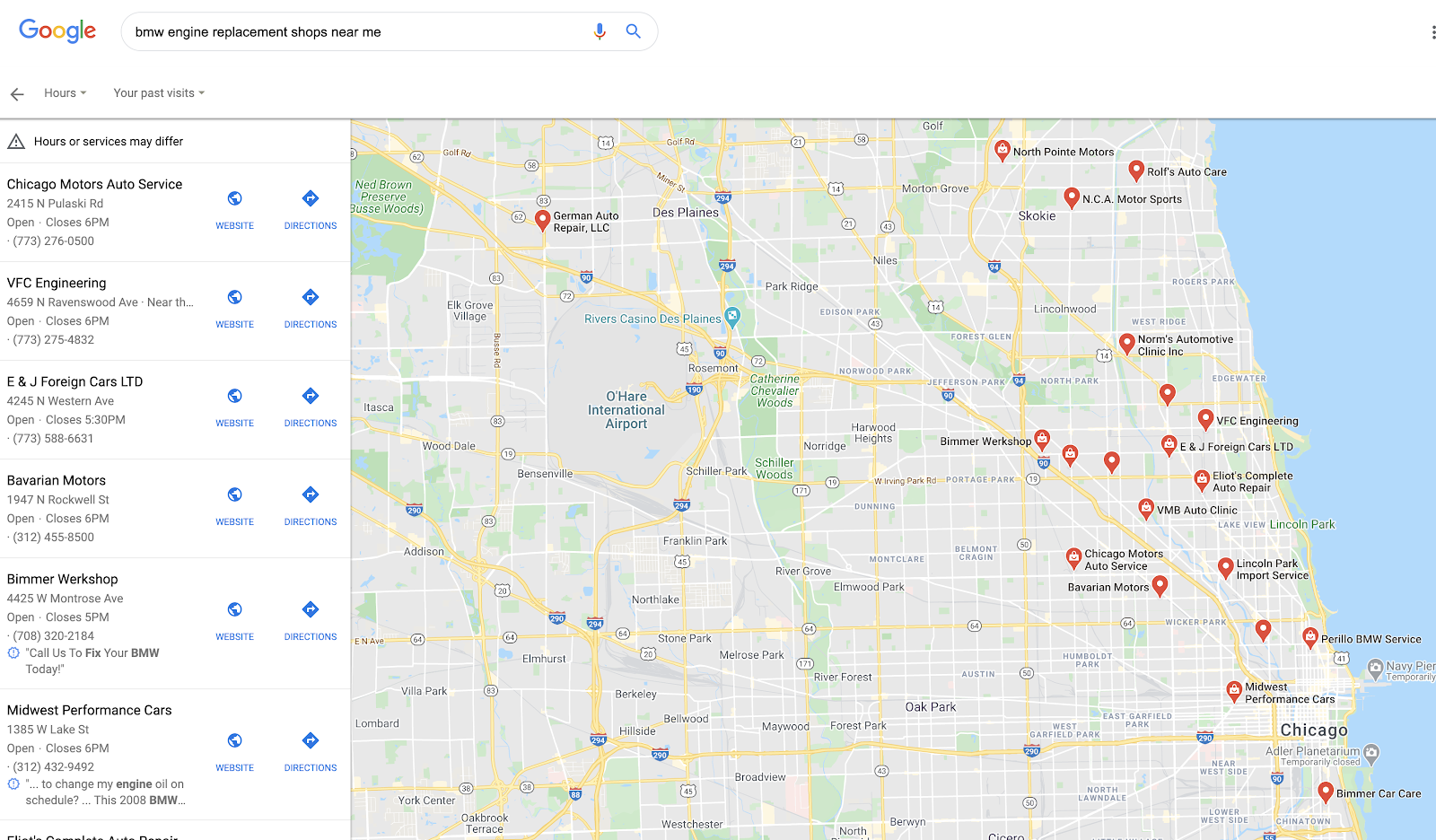Expand the Hours filter dropdown
The width and height of the screenshot is (1436, 840).
[66, 93]
